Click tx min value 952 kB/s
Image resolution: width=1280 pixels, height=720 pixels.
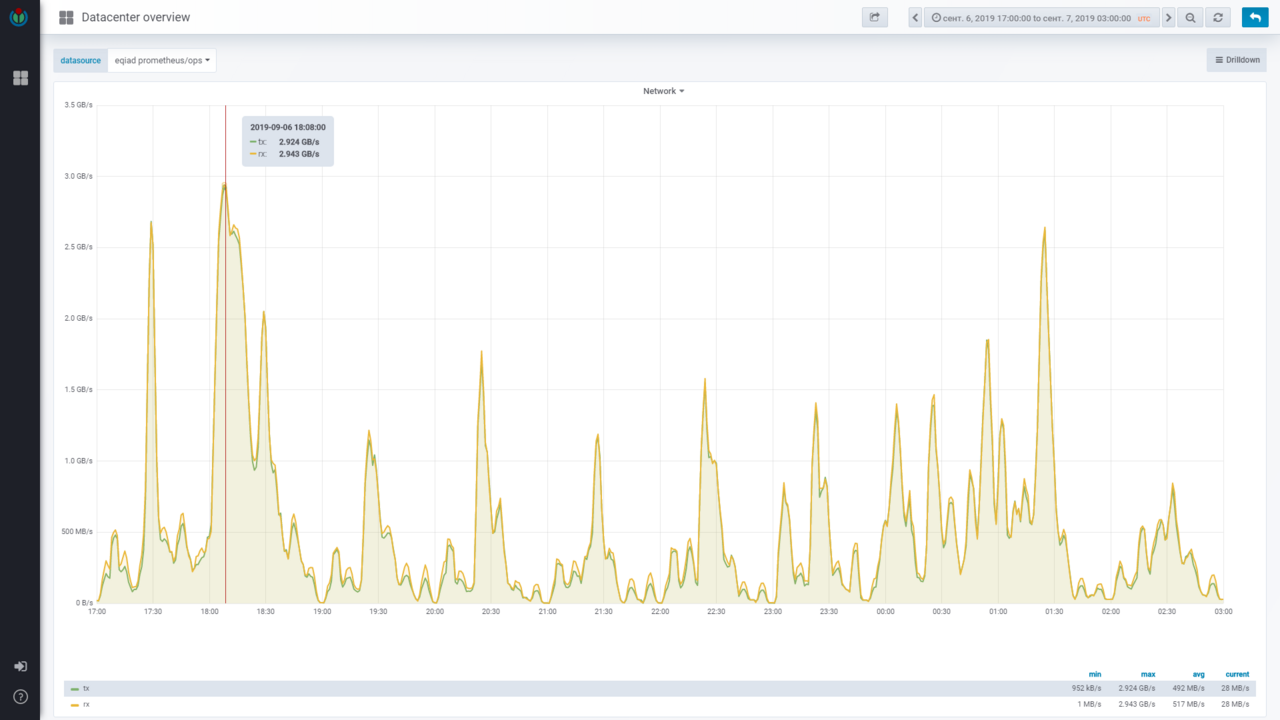1087,688
